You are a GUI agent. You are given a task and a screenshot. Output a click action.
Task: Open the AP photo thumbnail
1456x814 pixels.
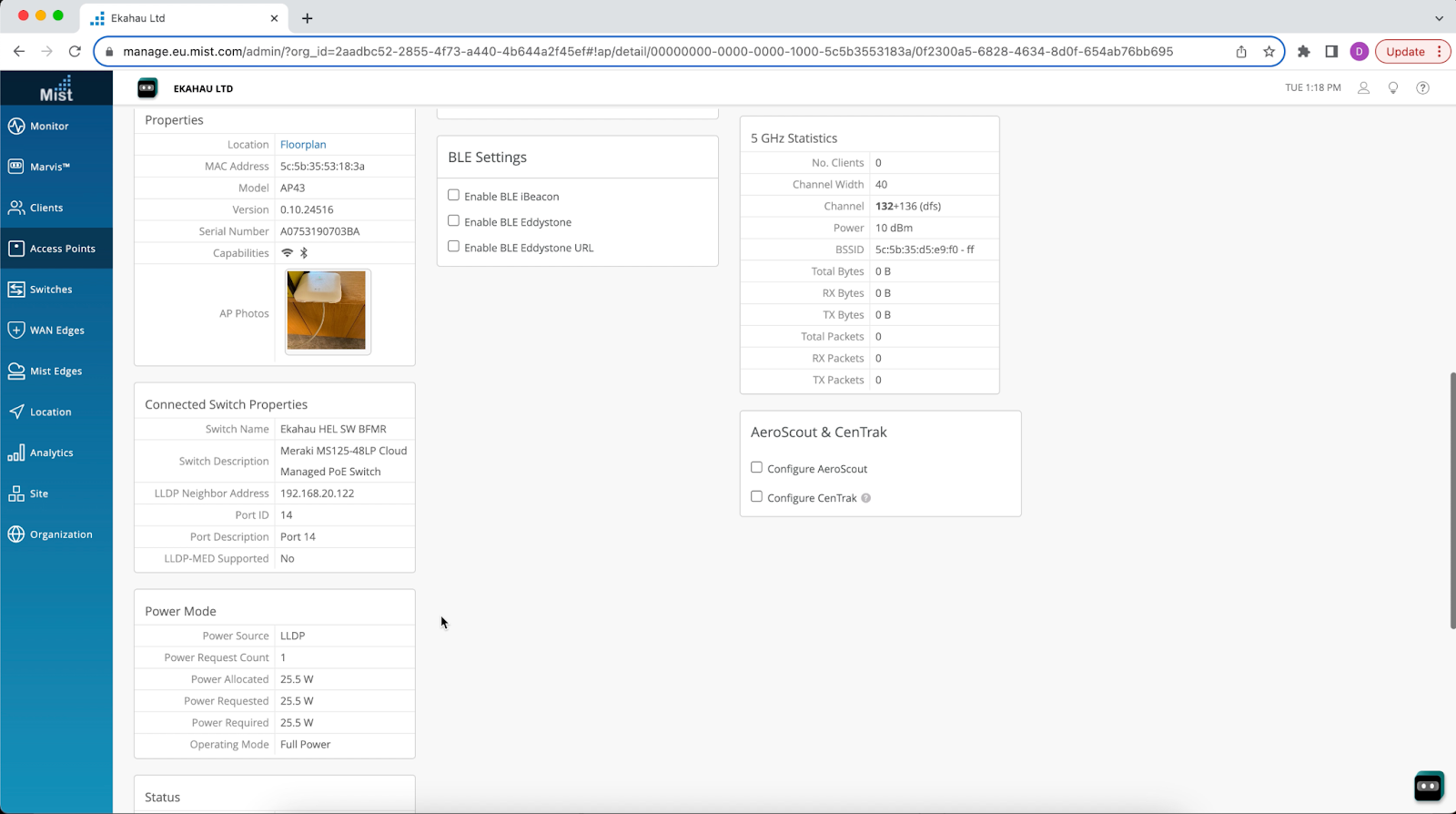(x=327, y=310)
